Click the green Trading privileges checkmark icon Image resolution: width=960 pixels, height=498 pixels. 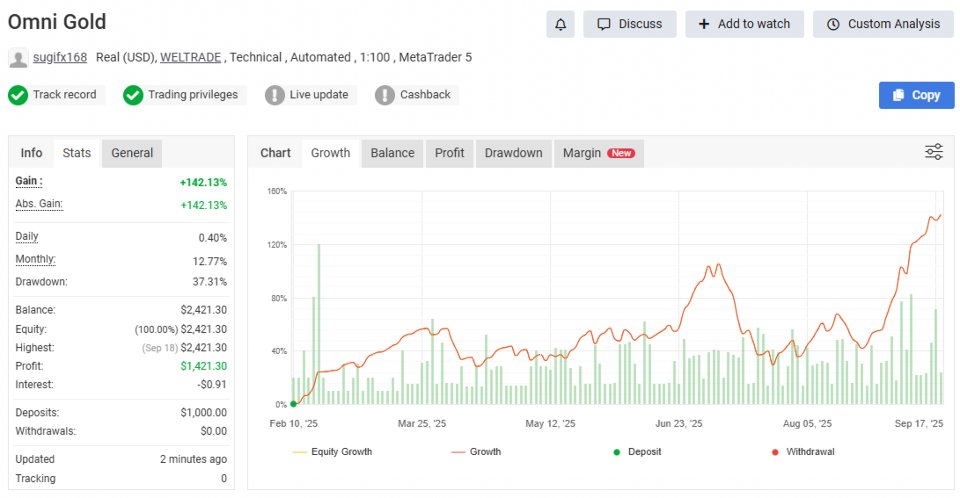click(x=133, y=95)
